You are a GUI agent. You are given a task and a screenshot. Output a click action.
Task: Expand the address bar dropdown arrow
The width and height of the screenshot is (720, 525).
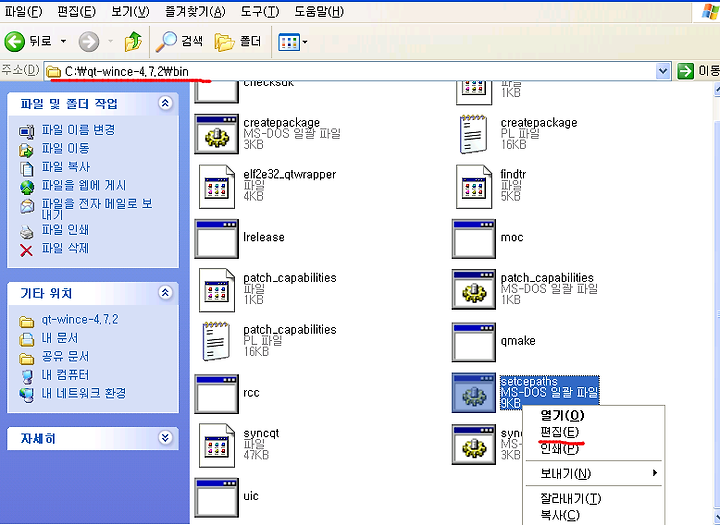[x=662, y=71]
